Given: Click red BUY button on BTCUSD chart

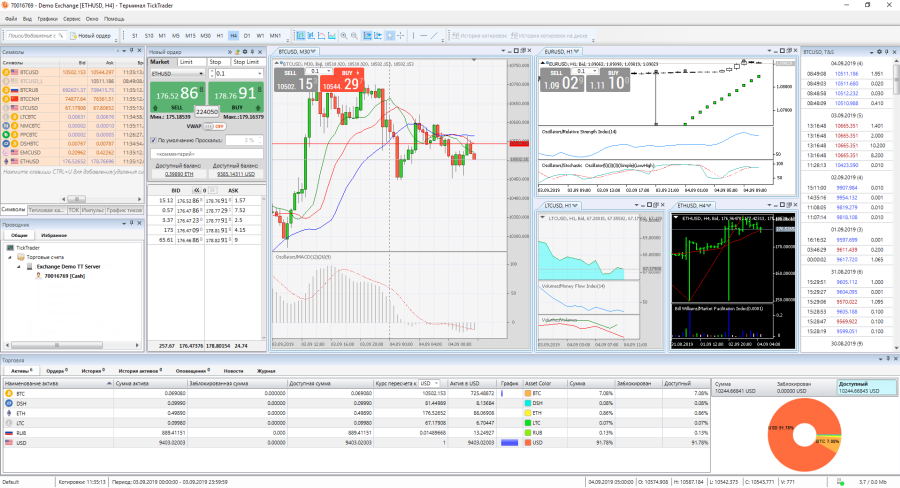Looking at the screenshot, I should coord(342,80).
